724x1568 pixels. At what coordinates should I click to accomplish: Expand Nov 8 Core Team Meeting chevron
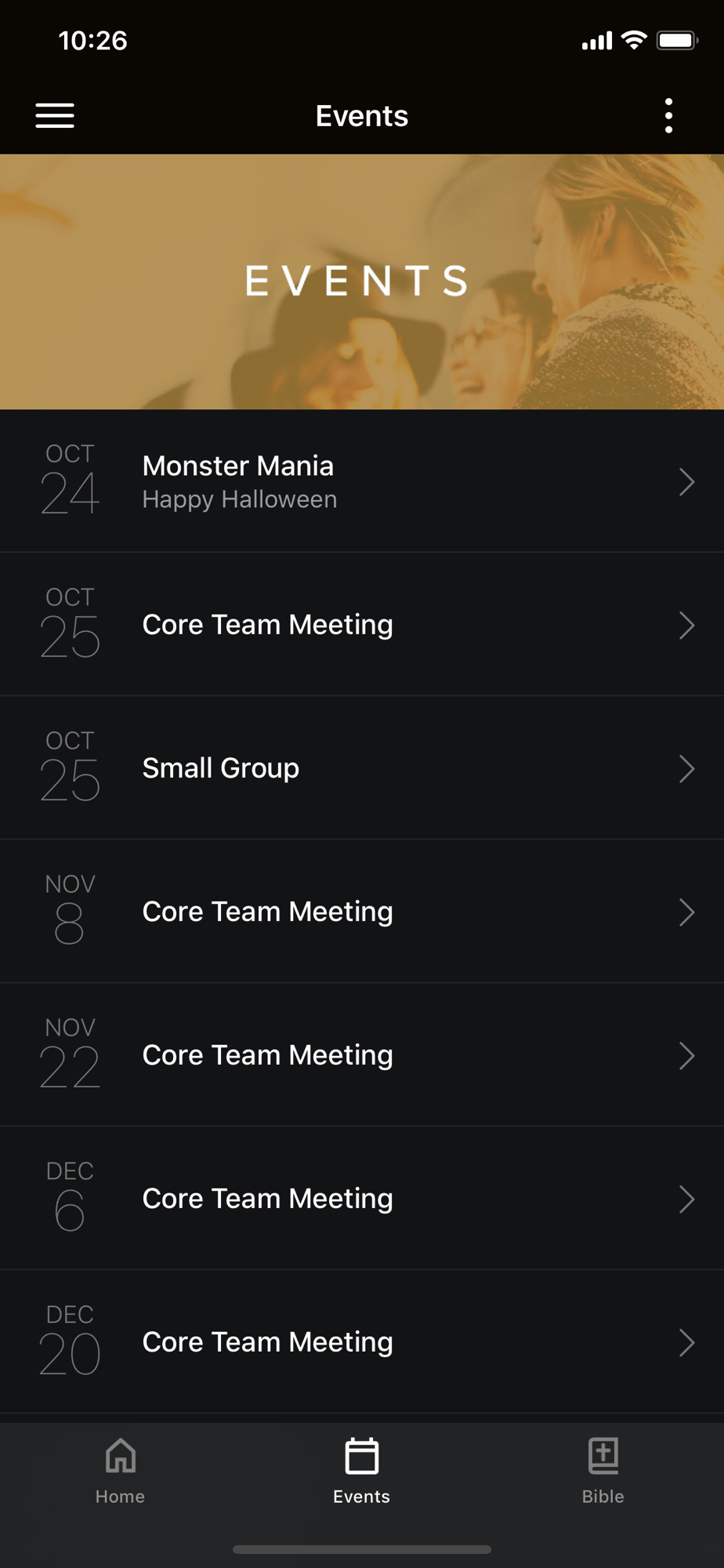coord(686,912)
